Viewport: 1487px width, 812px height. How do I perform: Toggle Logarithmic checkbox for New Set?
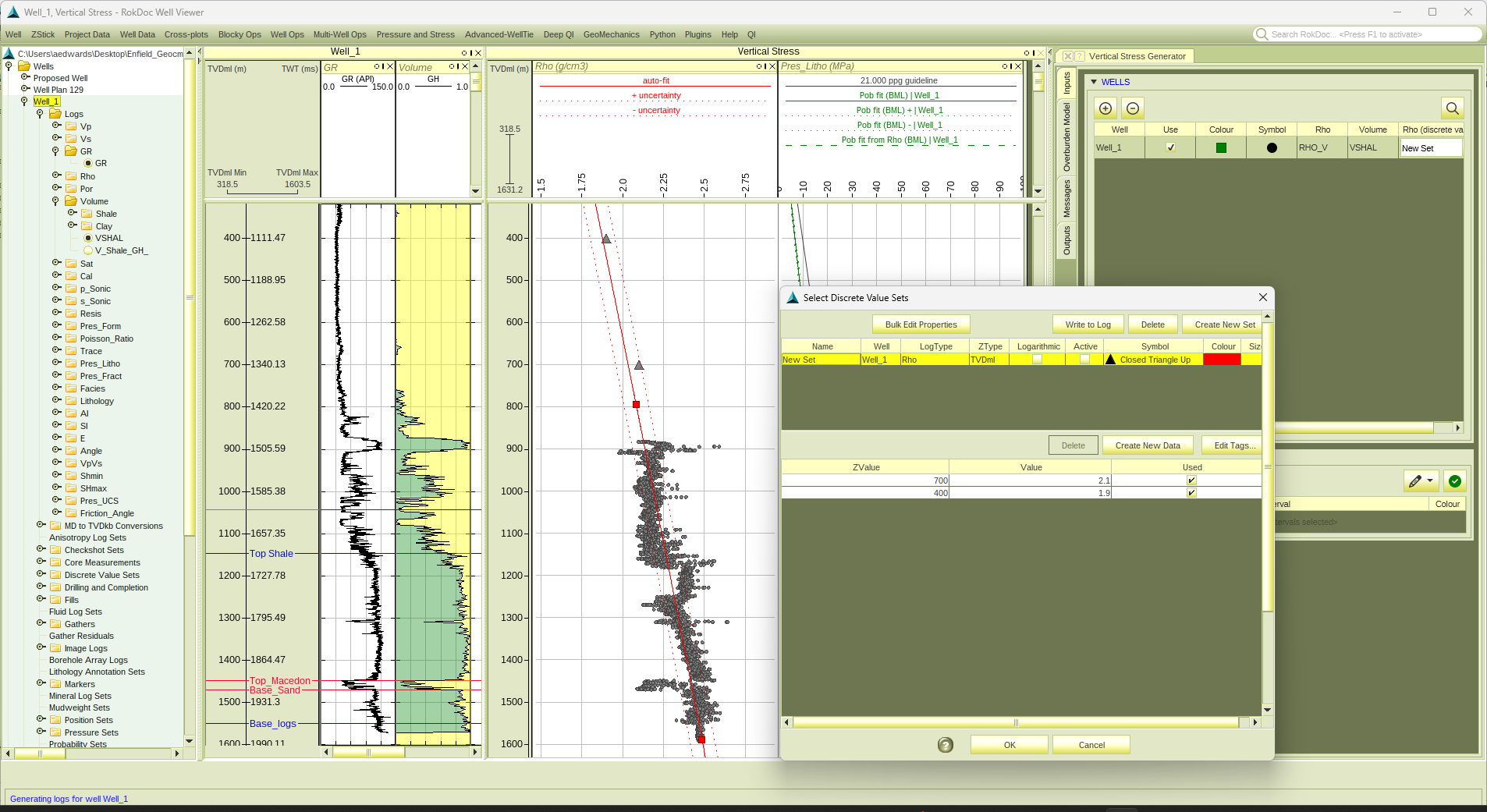click(1037, 360)
